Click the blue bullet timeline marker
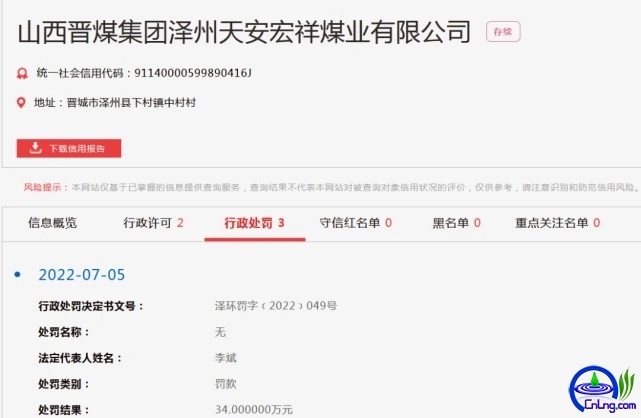Image resolution: width=641 pixels, height=418 pixels. click(x=18, y=275)
